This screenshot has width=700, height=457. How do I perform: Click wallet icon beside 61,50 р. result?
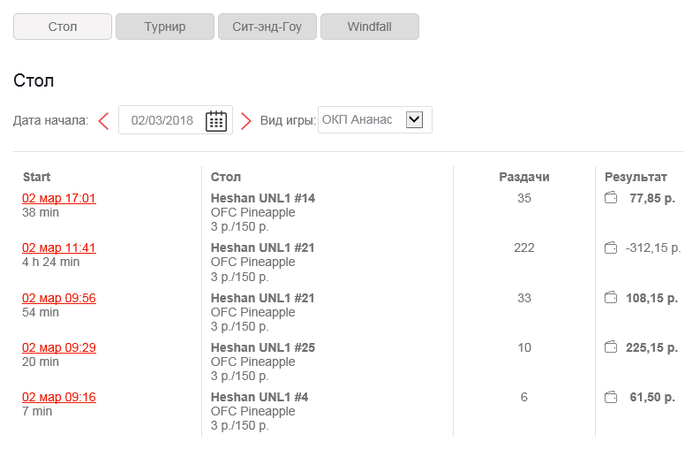[x=611, y=397]
